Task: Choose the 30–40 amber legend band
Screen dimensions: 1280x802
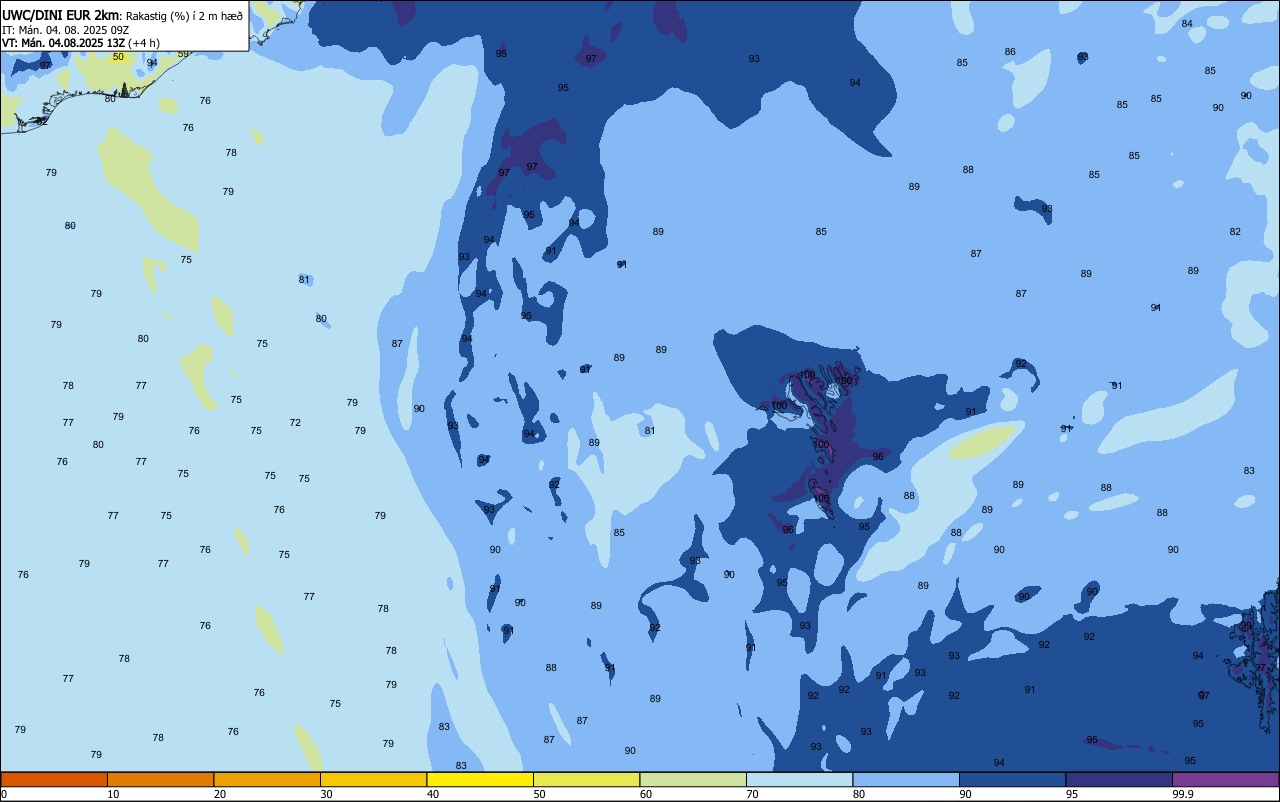Action: (373, 779)
